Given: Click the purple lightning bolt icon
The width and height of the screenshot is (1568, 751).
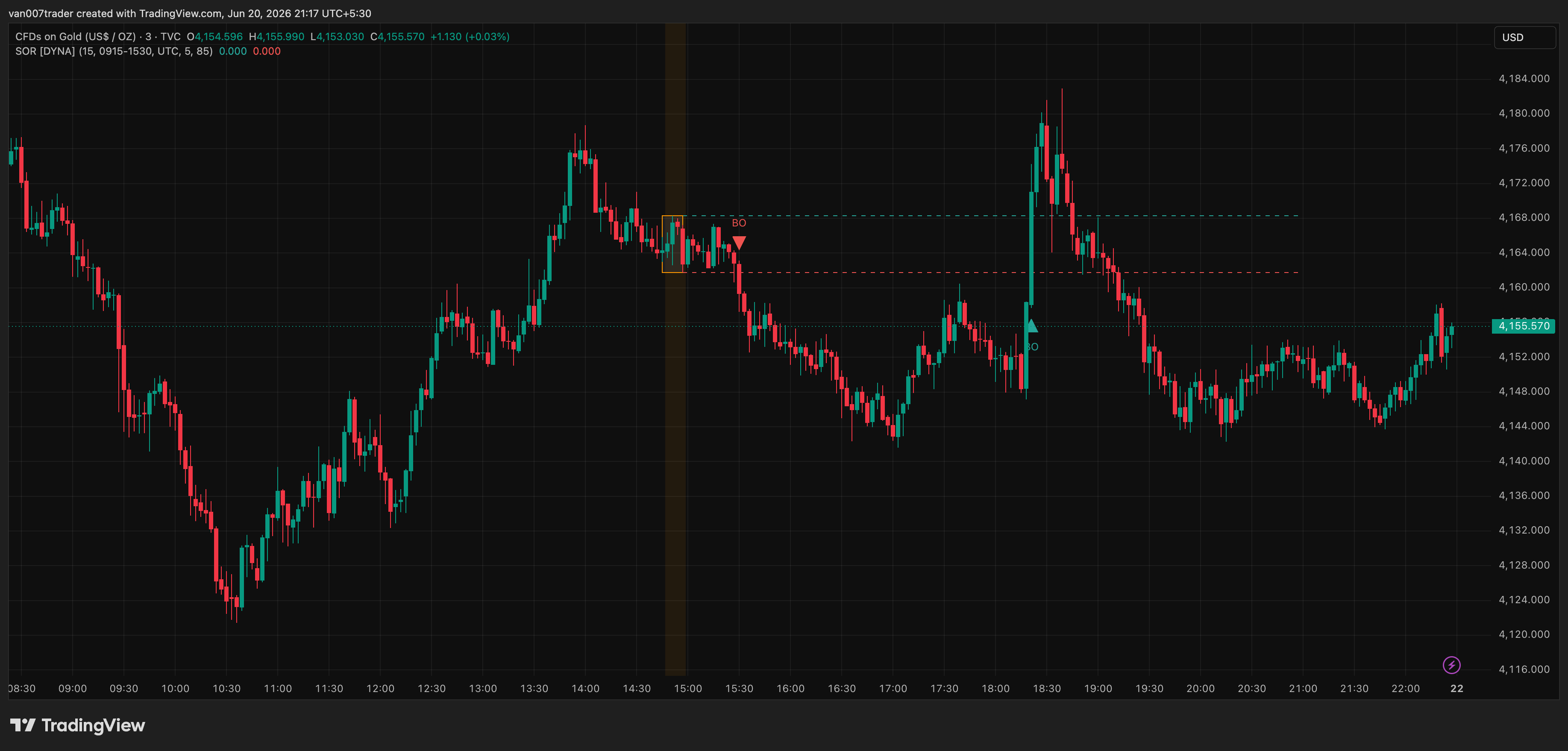Looking at the screenshot, I should pyautogui.click(x=1451, y=665).
